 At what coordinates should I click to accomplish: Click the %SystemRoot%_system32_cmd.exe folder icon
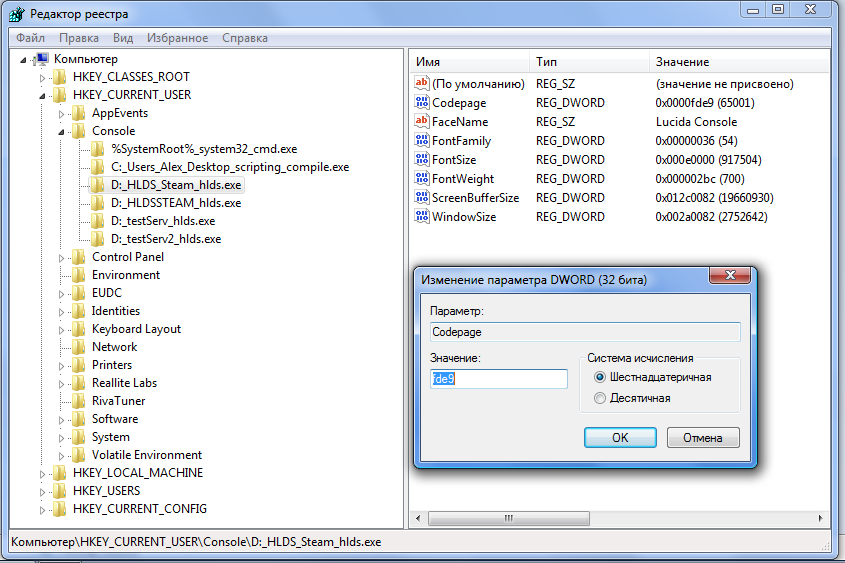(x=98, y=149)
